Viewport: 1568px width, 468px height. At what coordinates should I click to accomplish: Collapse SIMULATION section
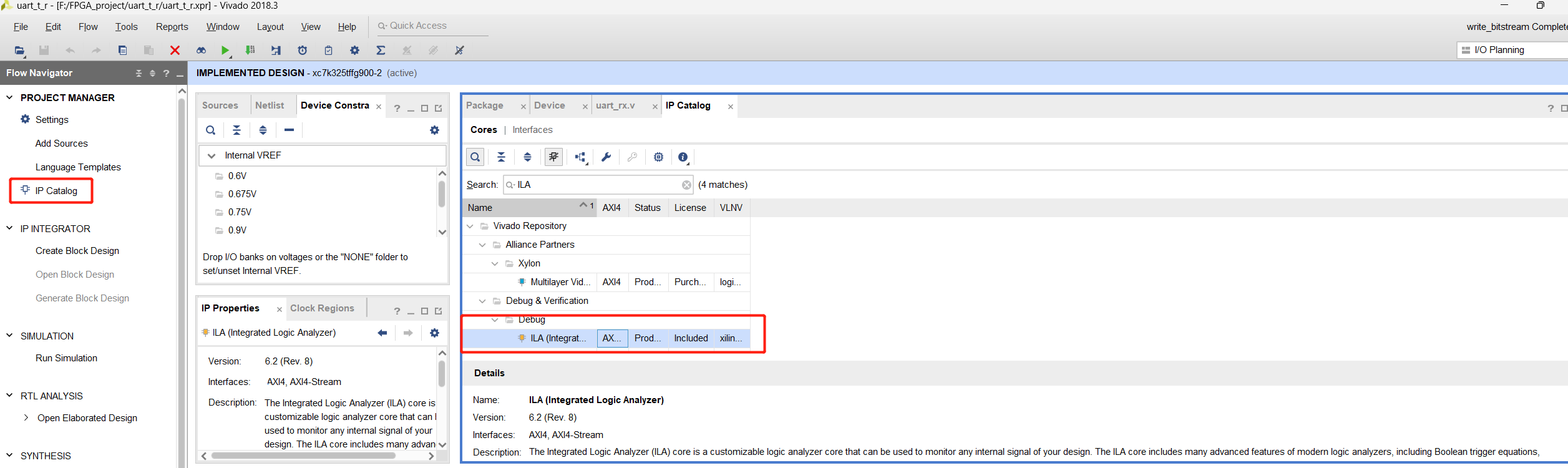[9, 336]
